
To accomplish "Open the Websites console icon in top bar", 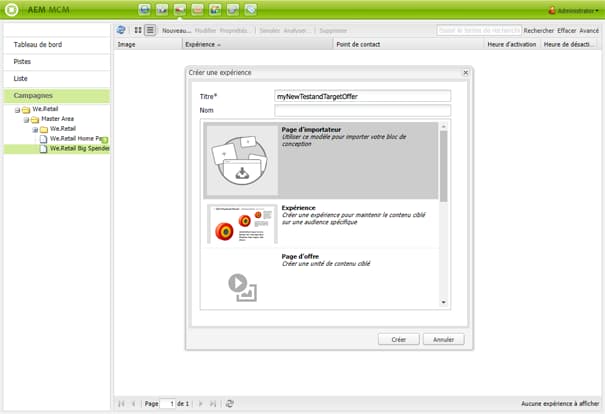I will (x=145, y=9).
